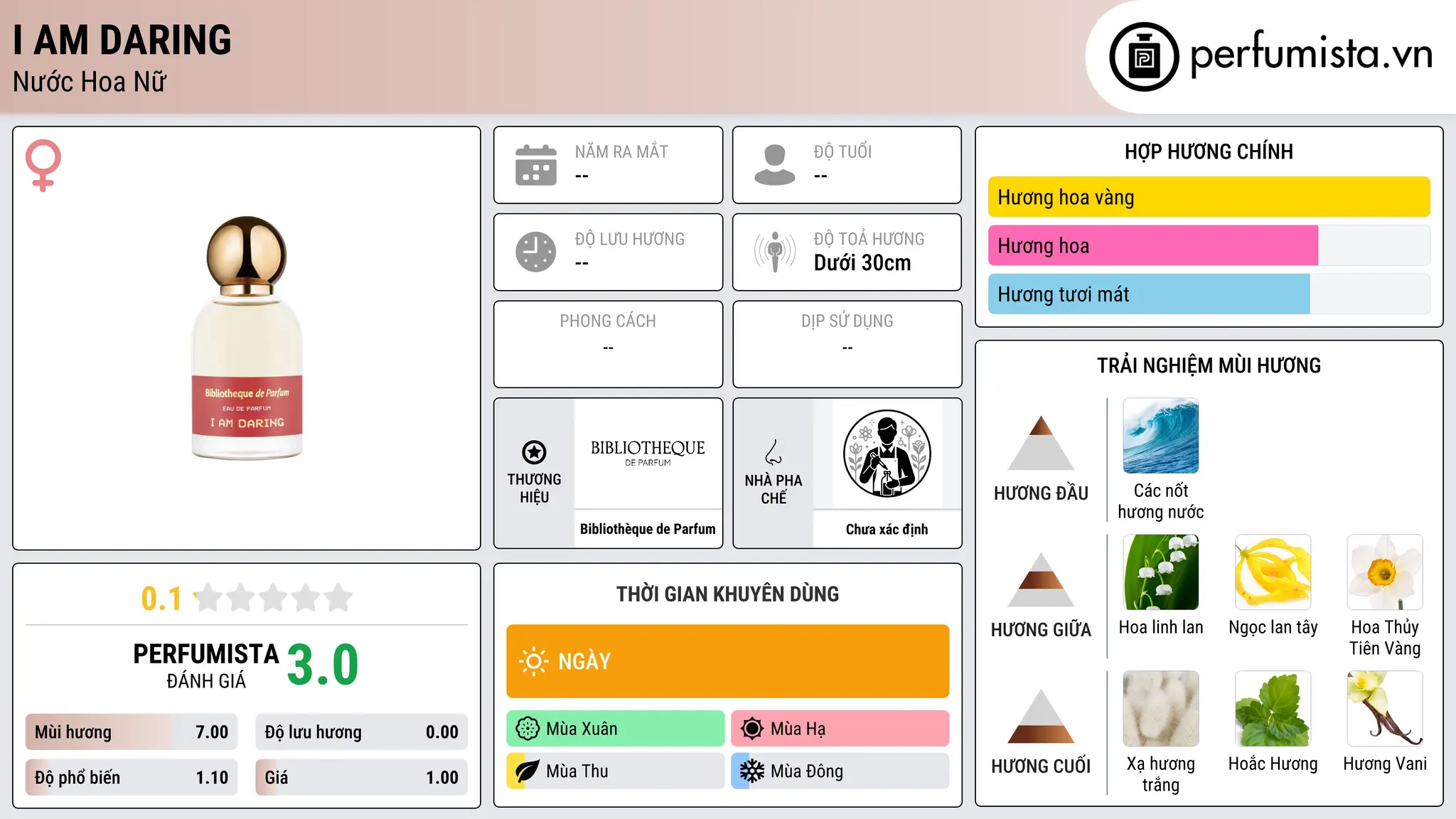Click the clock icon beside ĐỘ LƯU HƯƠNG

pos(536,252)
